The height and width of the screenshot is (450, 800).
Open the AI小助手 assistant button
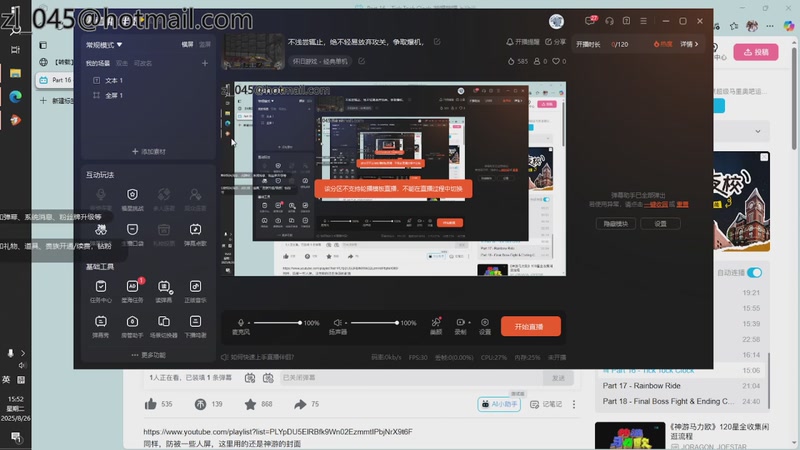[x=499, y=404]
